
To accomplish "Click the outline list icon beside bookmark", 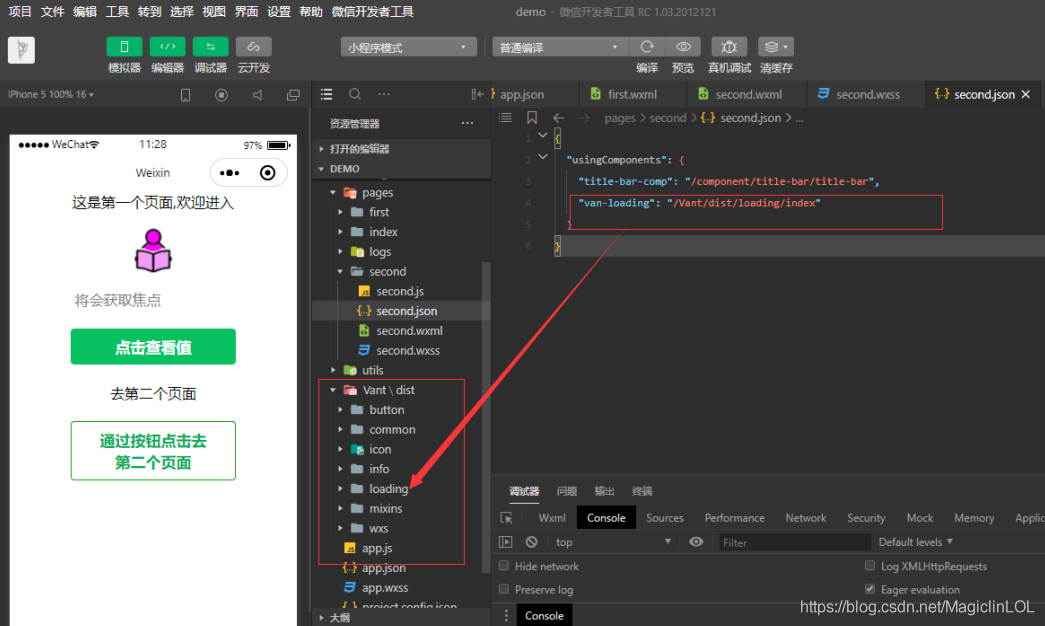I will pyautogui.click(x=505, y=118).
